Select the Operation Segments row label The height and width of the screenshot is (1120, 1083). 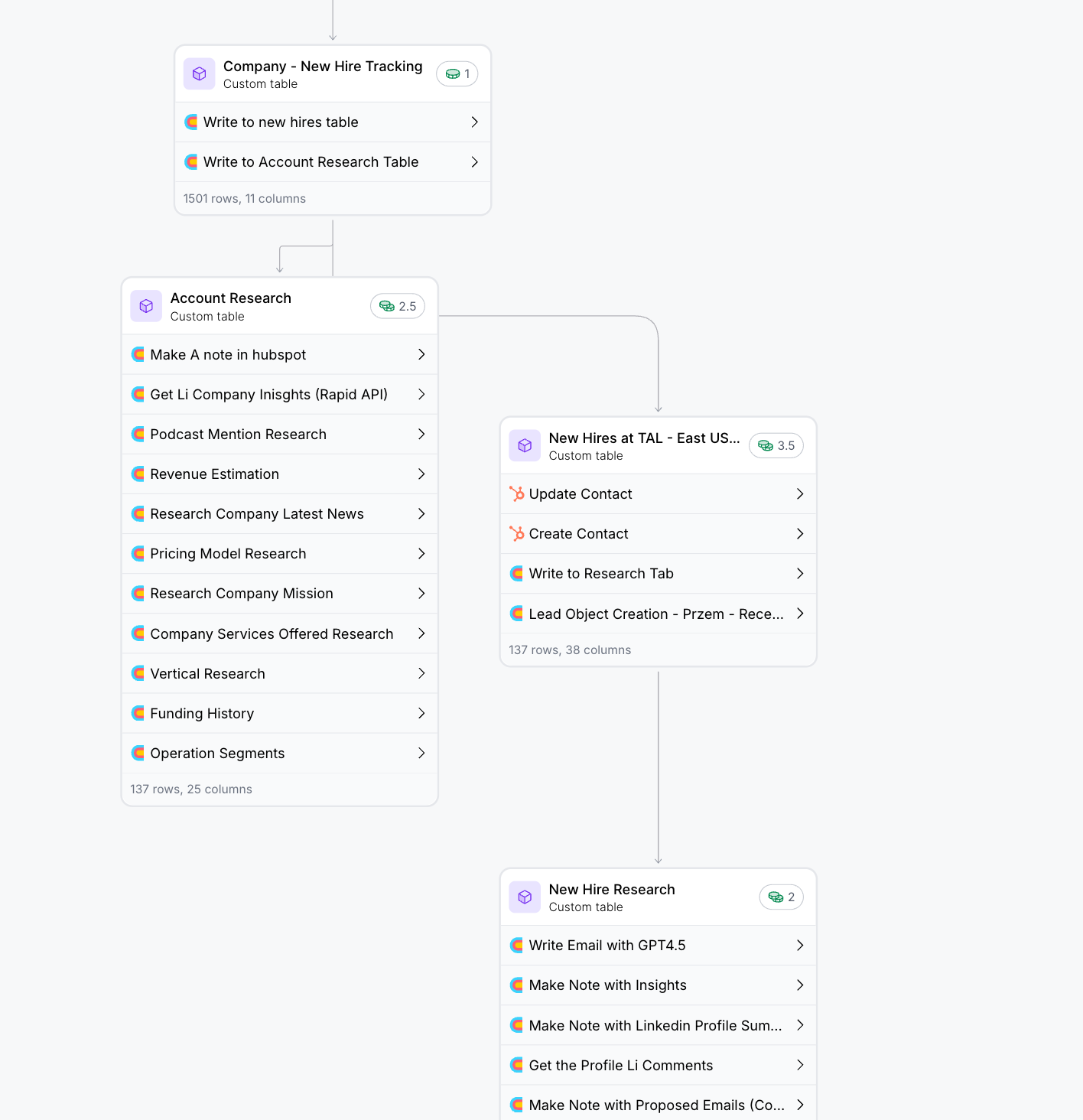pyautogui.click(x=218, y=754)
